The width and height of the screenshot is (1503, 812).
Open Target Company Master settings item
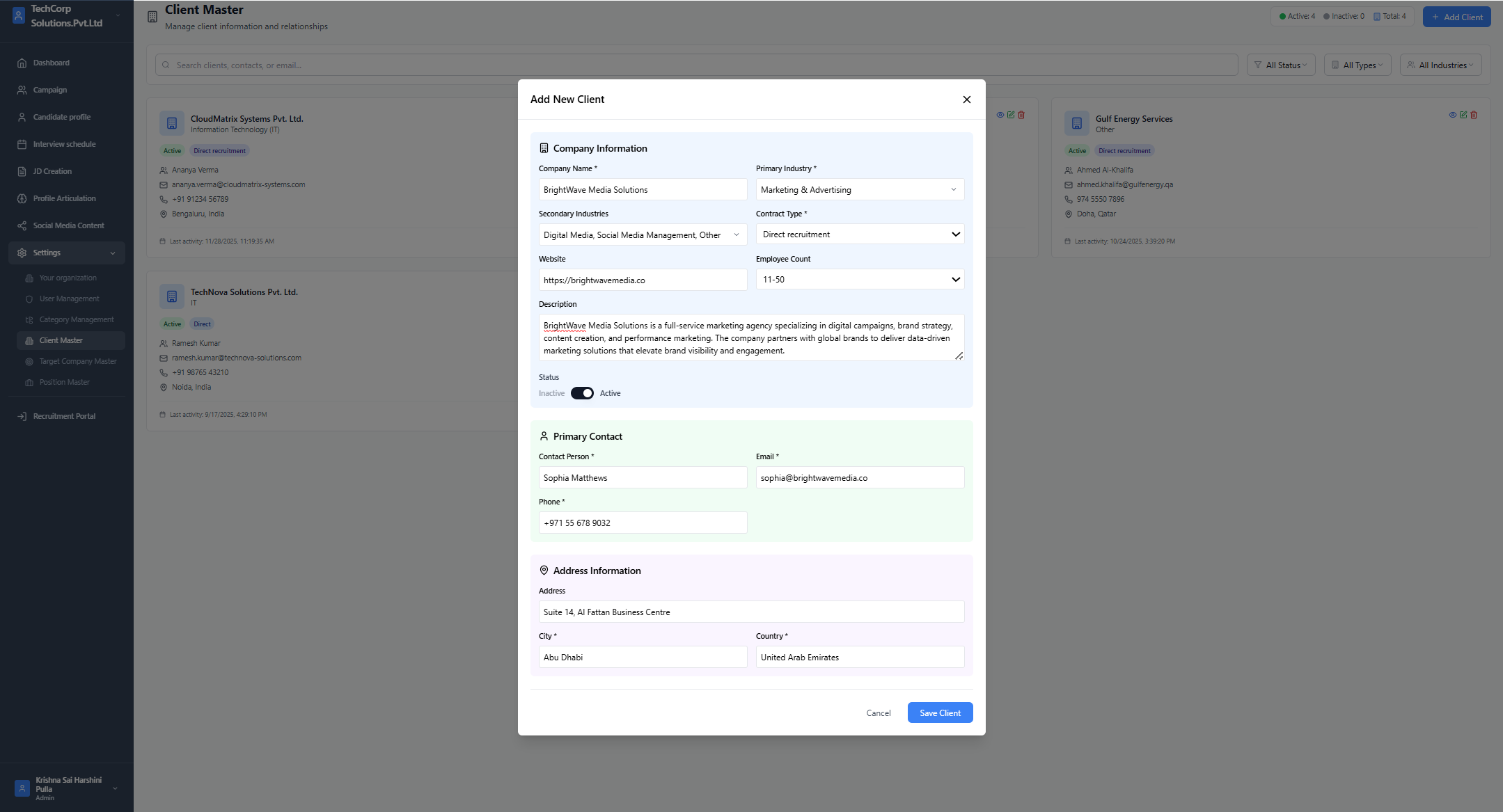point(77,361)
